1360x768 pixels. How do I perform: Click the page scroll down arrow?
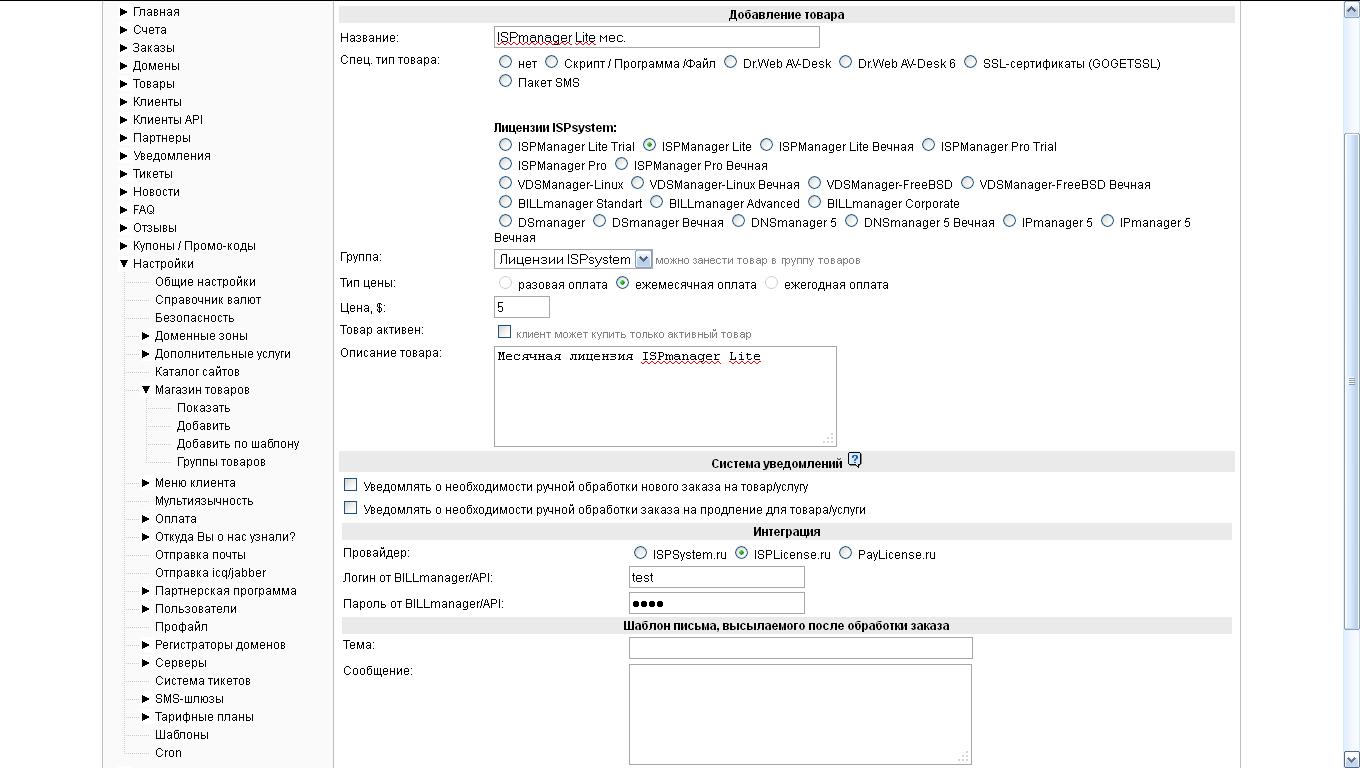coord(1351,759)
